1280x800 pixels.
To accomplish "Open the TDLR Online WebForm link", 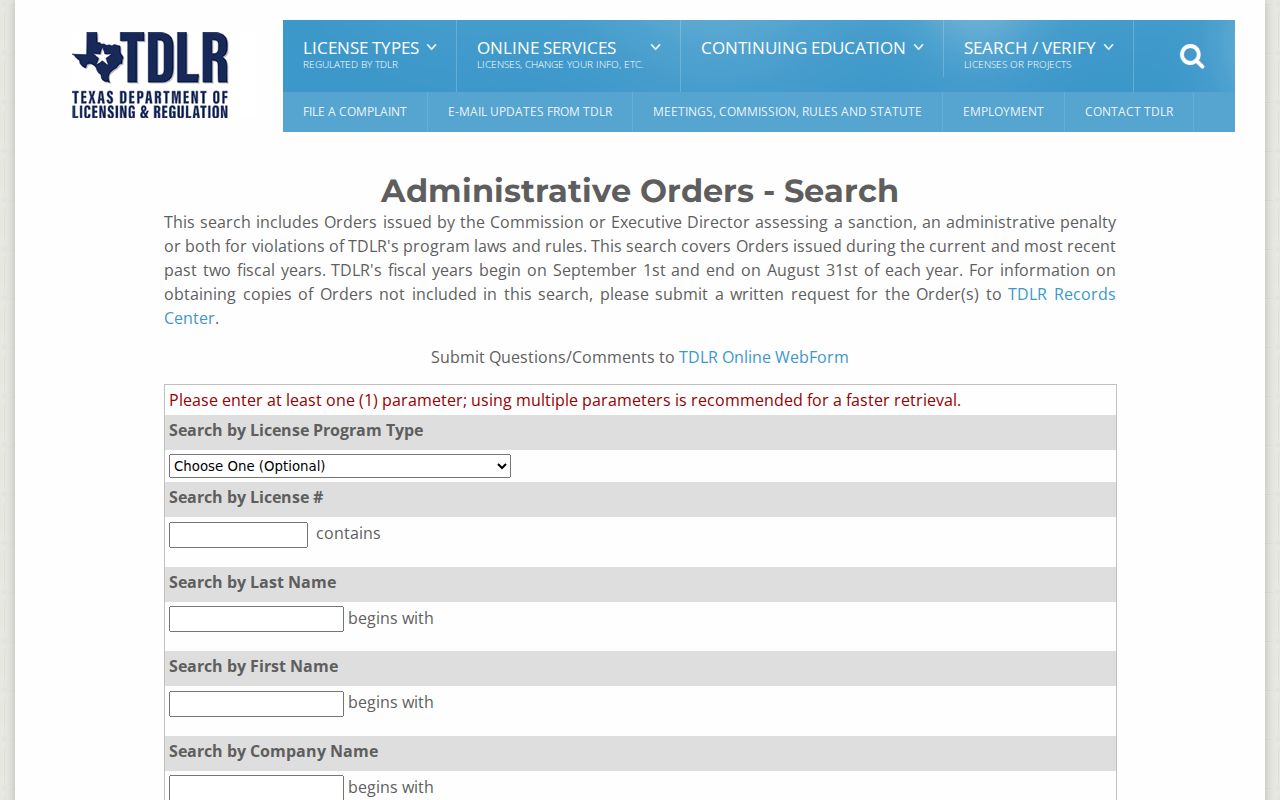I will [x=764, y=357].
